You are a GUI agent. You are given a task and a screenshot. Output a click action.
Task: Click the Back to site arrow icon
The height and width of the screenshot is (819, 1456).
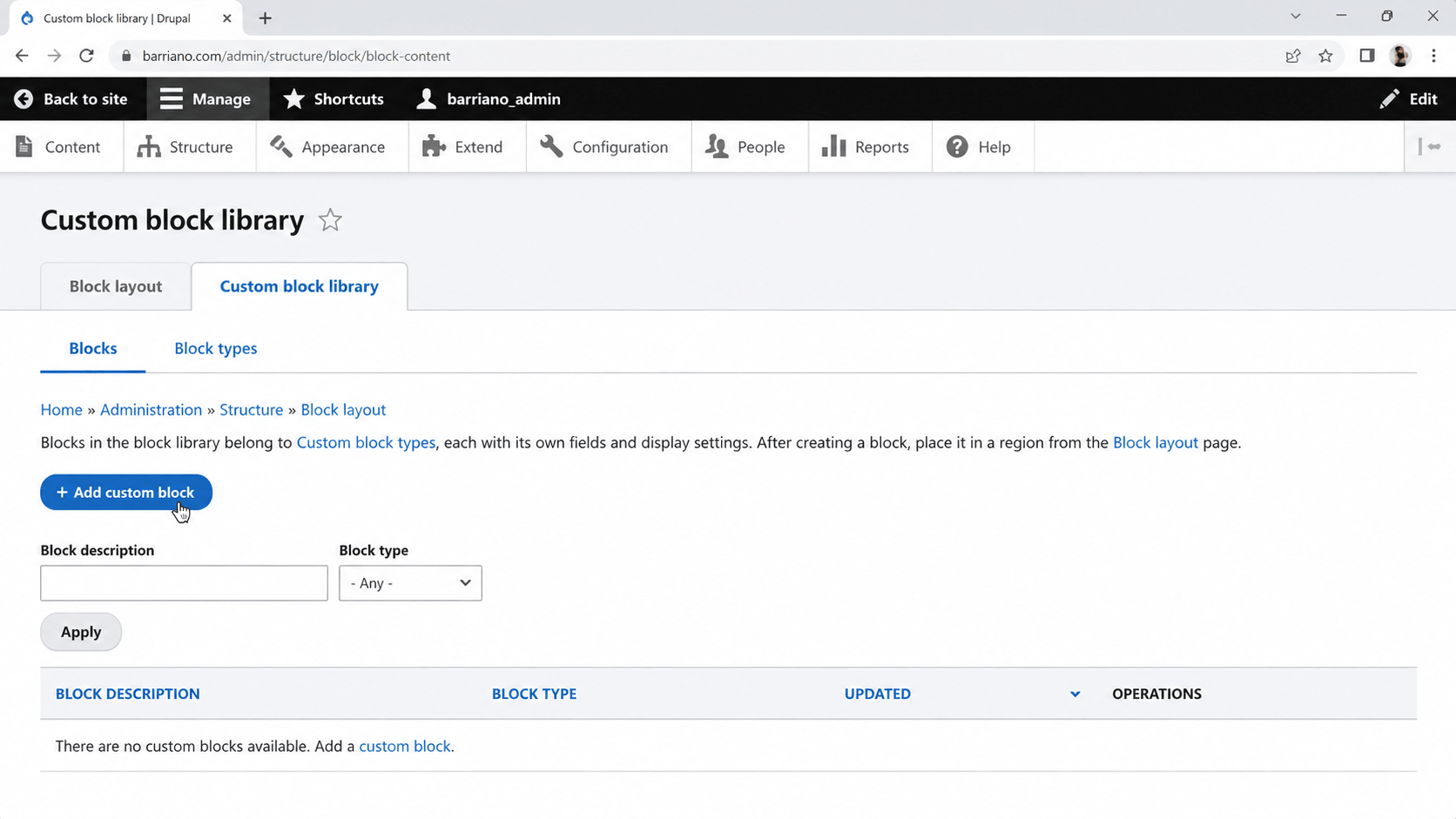(24, 99)
